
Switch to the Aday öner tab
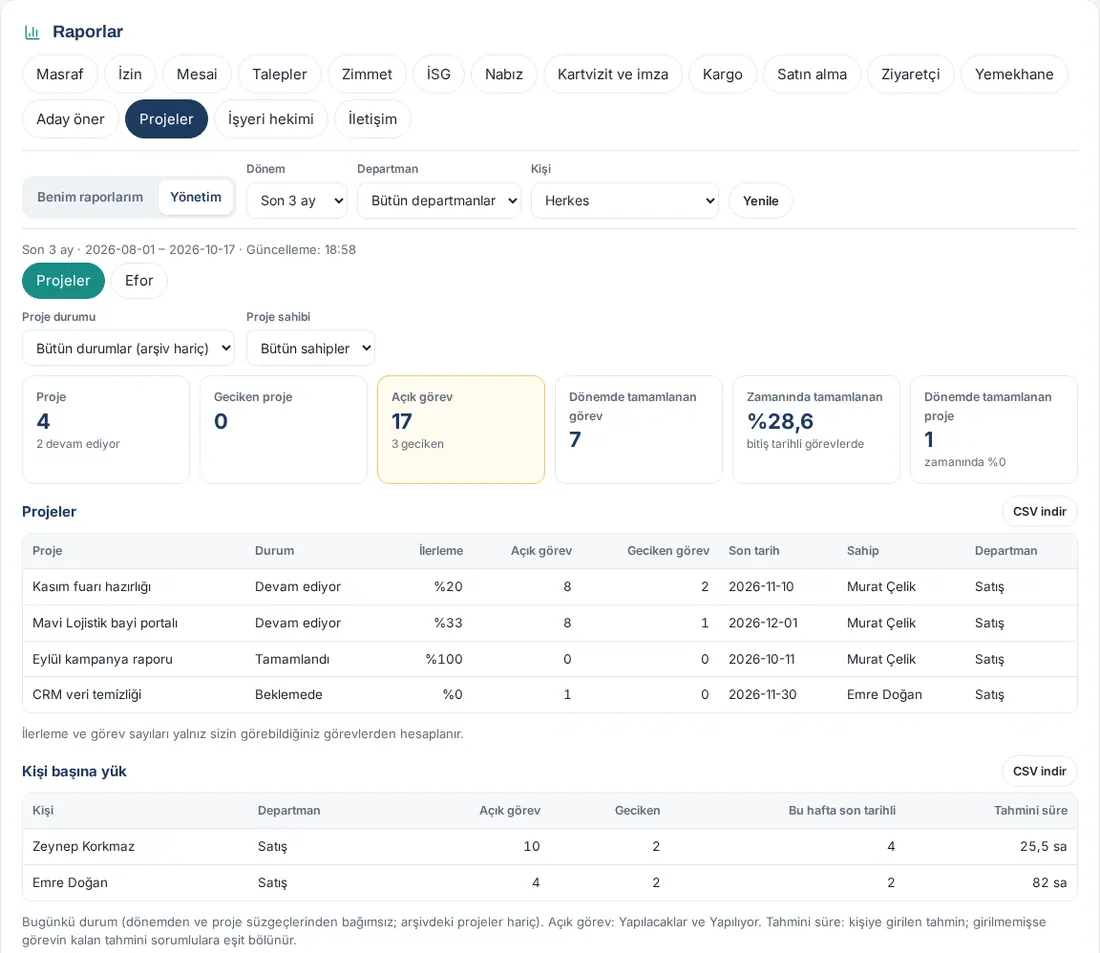(x=70, y=119)
